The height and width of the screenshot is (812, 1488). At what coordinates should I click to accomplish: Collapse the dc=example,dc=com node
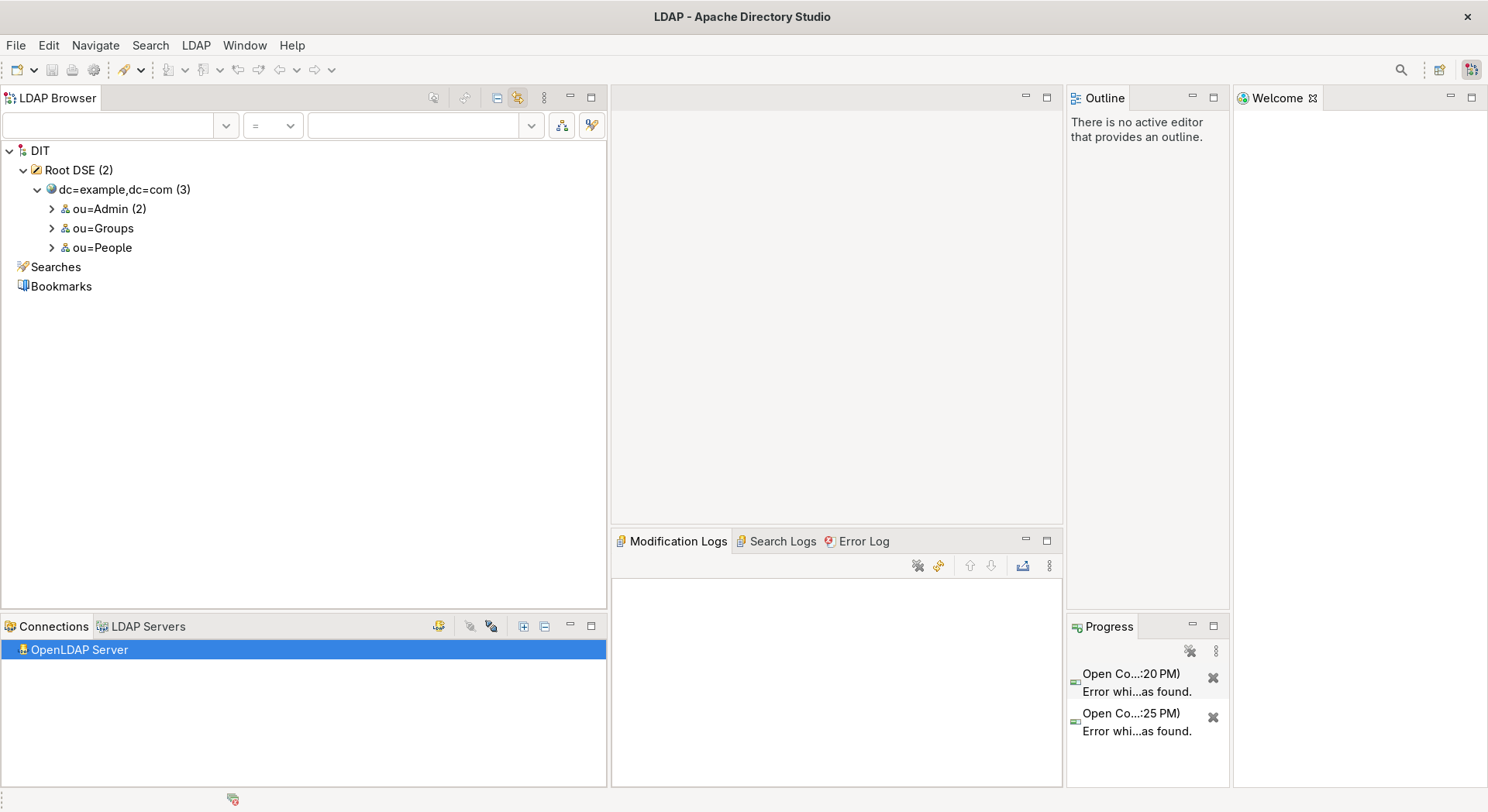click(x=37, y=190)
